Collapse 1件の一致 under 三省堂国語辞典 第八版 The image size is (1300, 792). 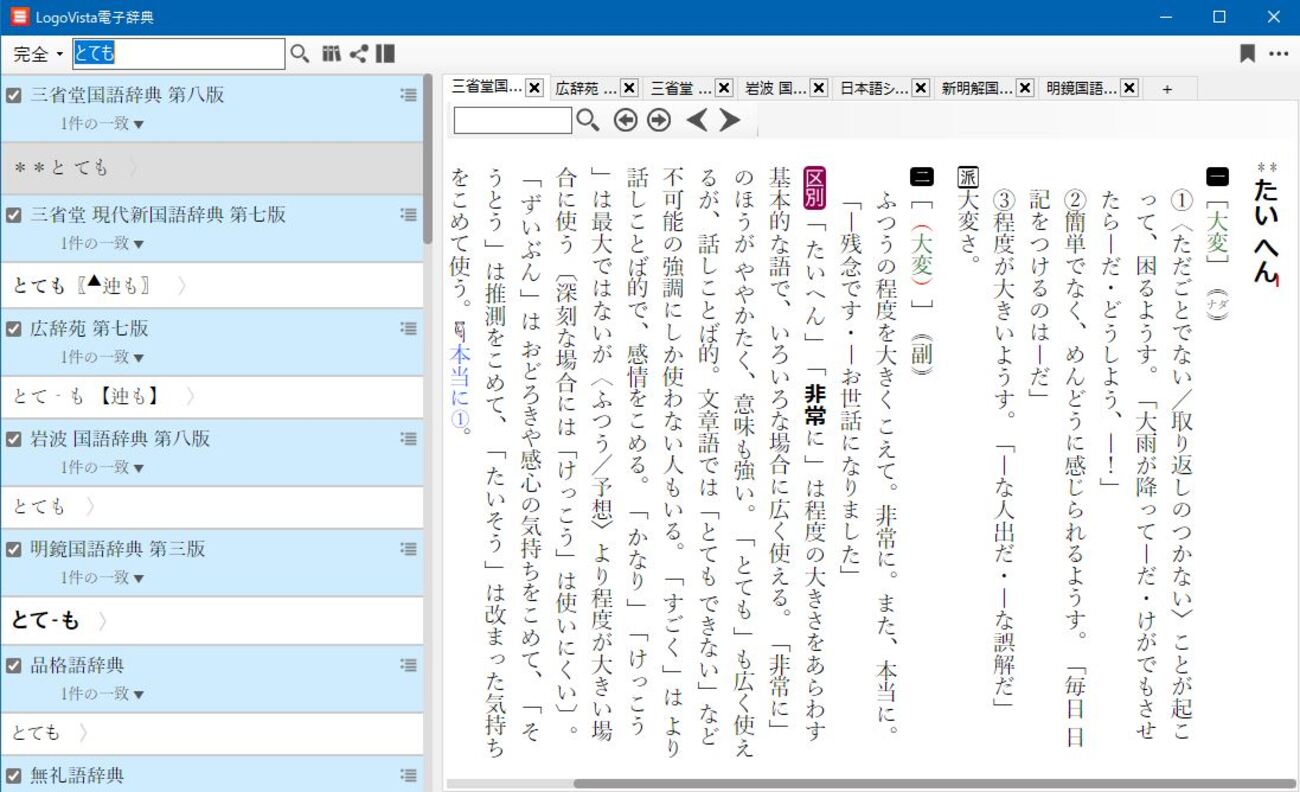(x=101, y=124)
